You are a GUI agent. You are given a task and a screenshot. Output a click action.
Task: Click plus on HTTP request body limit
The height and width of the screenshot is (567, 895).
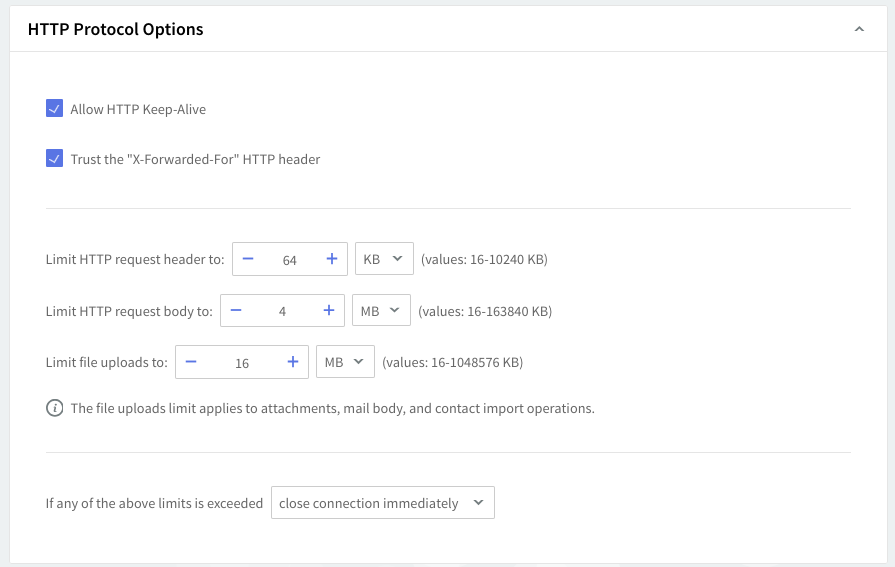pyautogui.click(x=328, y=311)
